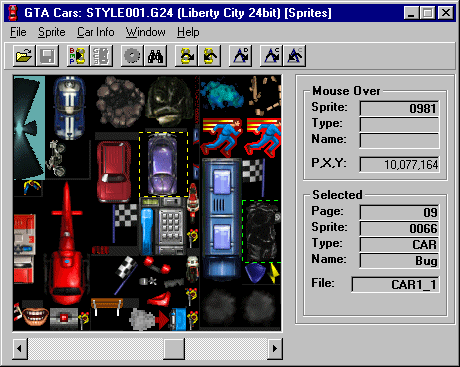Open the Window menu
460x367 pixels.
click(146, 32)
